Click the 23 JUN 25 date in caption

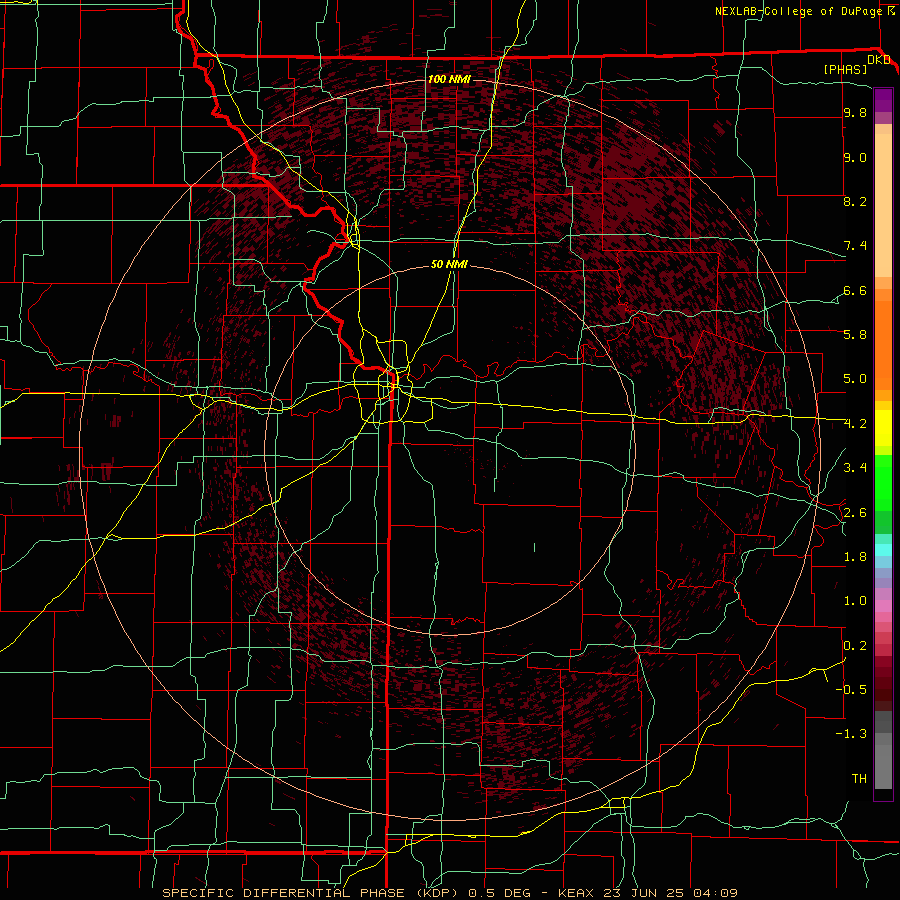coord(643,893)
